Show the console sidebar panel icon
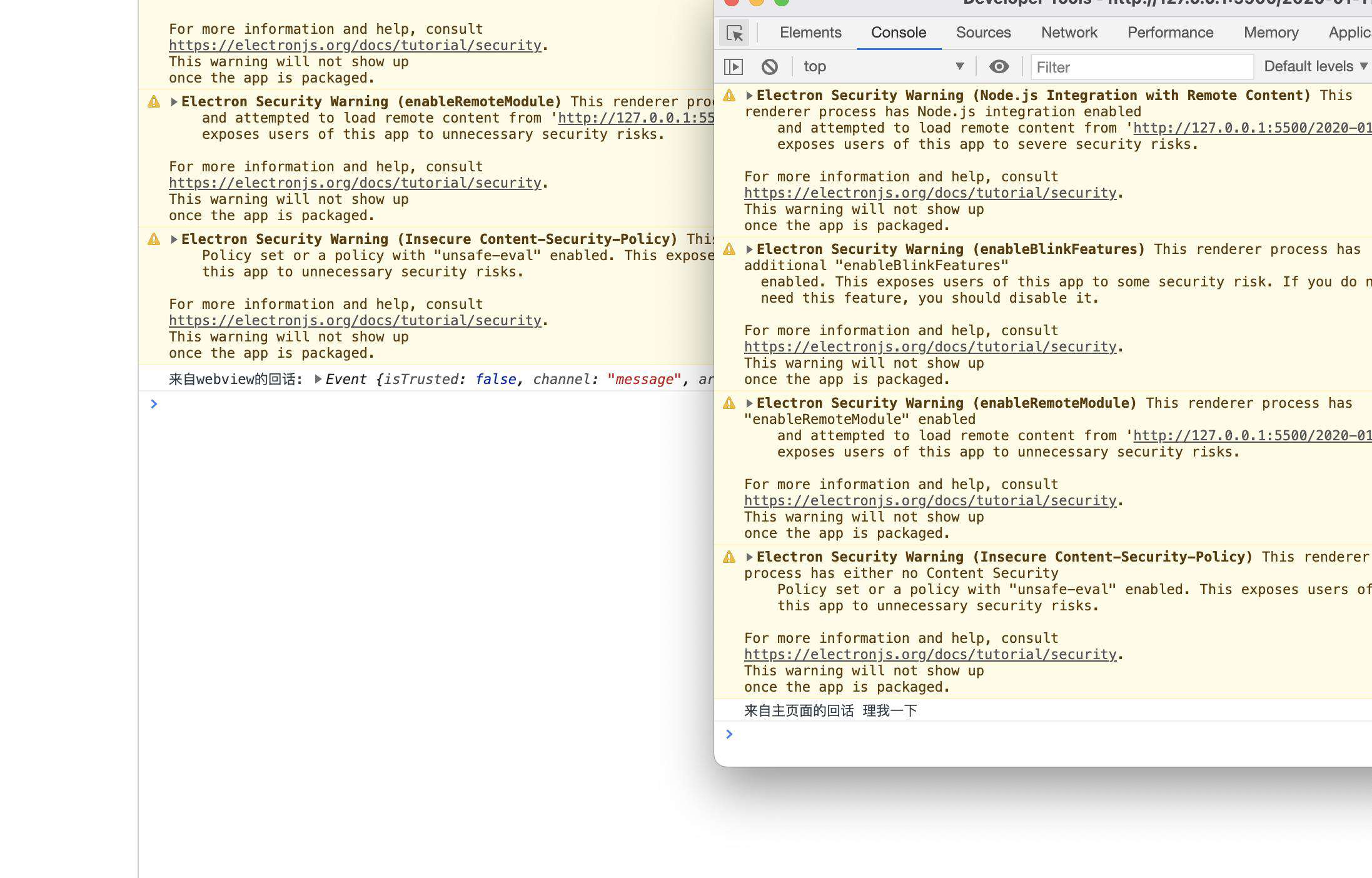Screen dimensions: 1372x878 [734, 66]
